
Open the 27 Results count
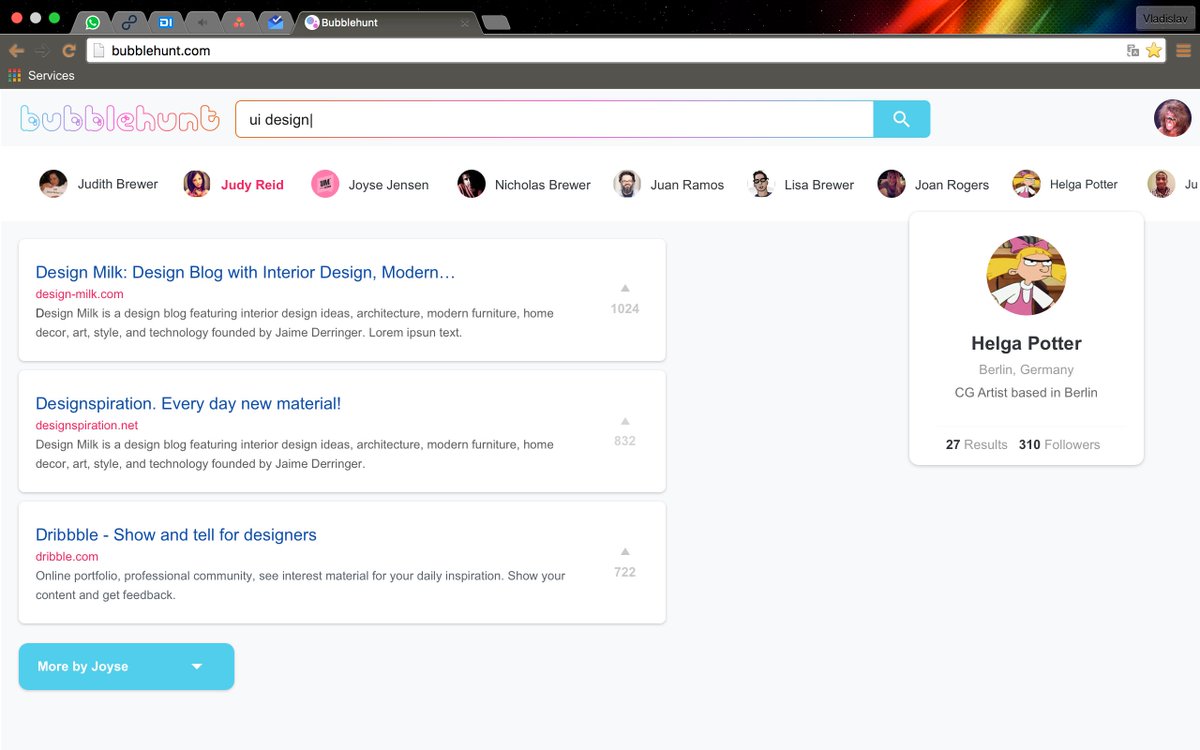coord(976,445)
